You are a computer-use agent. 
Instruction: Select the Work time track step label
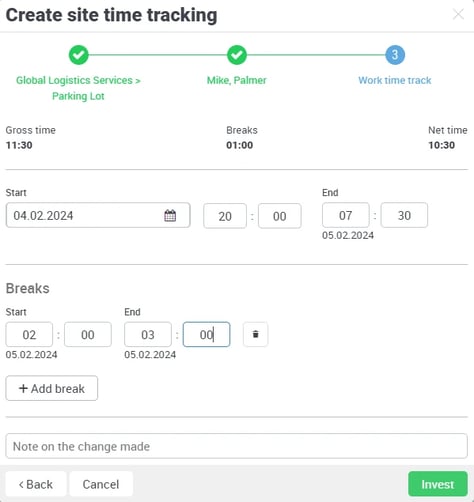tap(395, 80)
